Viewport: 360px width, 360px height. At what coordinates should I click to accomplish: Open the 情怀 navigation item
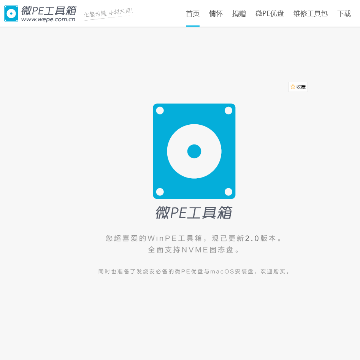click(216, 14)
